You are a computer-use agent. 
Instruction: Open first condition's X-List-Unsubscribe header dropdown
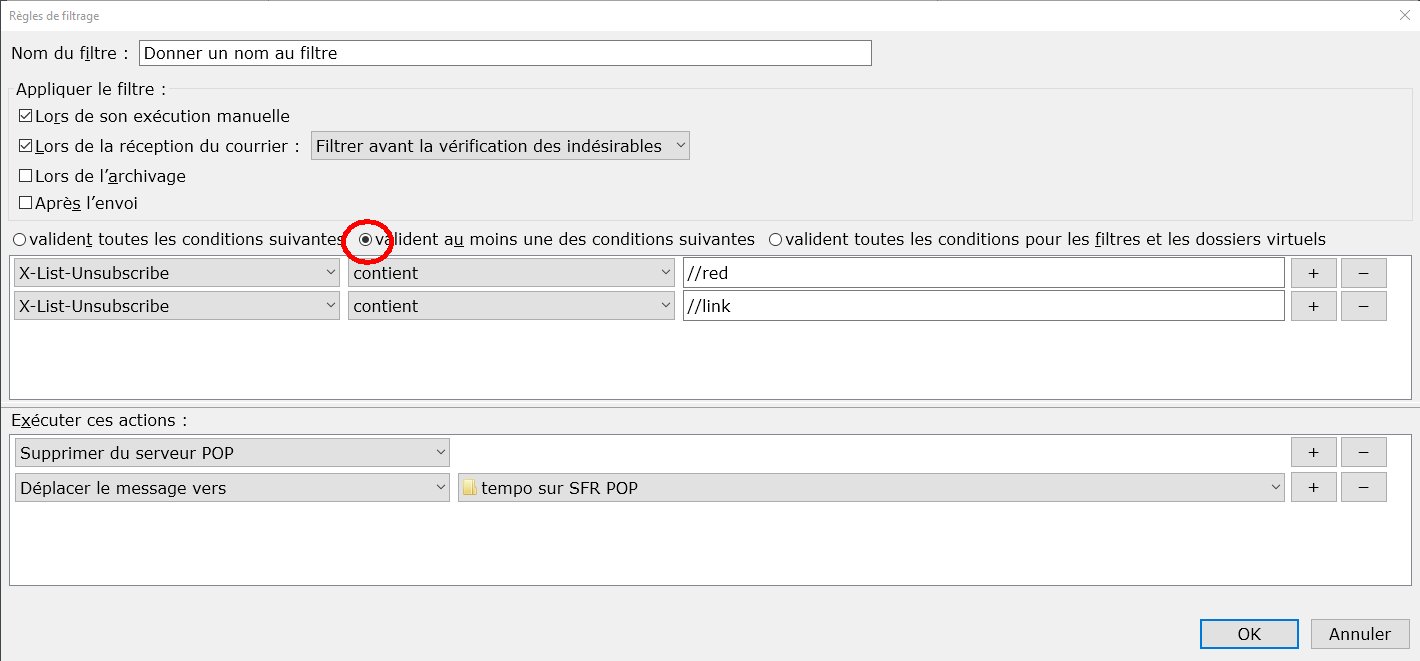click(177, 273)
